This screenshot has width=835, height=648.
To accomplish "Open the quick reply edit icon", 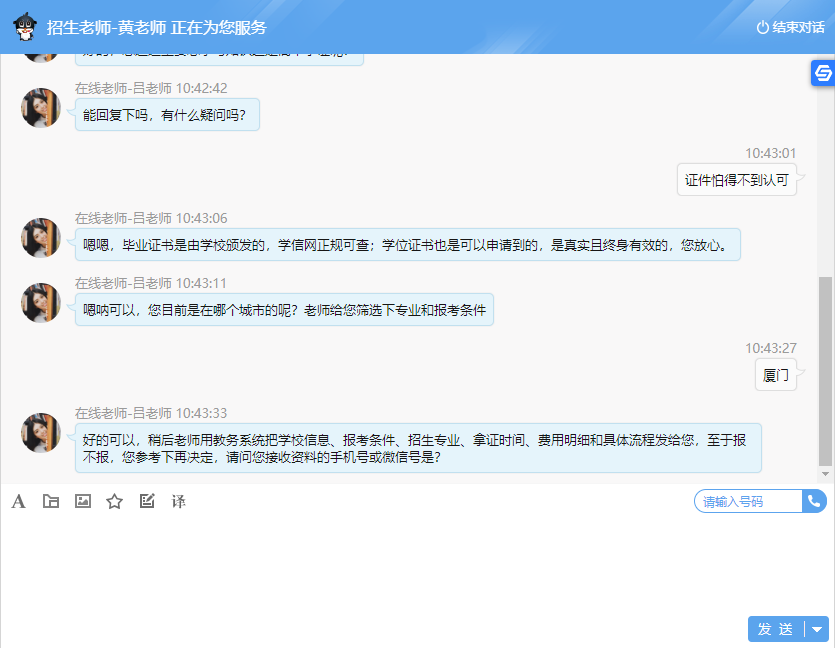I will tap(147, 501).
